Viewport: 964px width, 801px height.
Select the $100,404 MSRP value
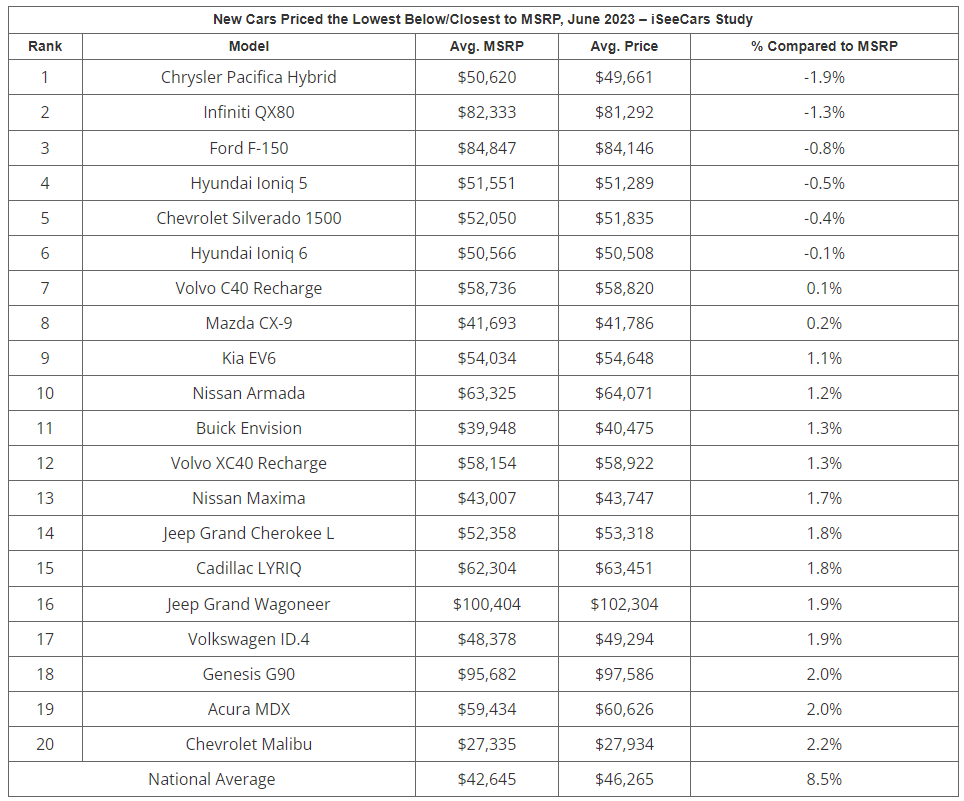[487, 604]
